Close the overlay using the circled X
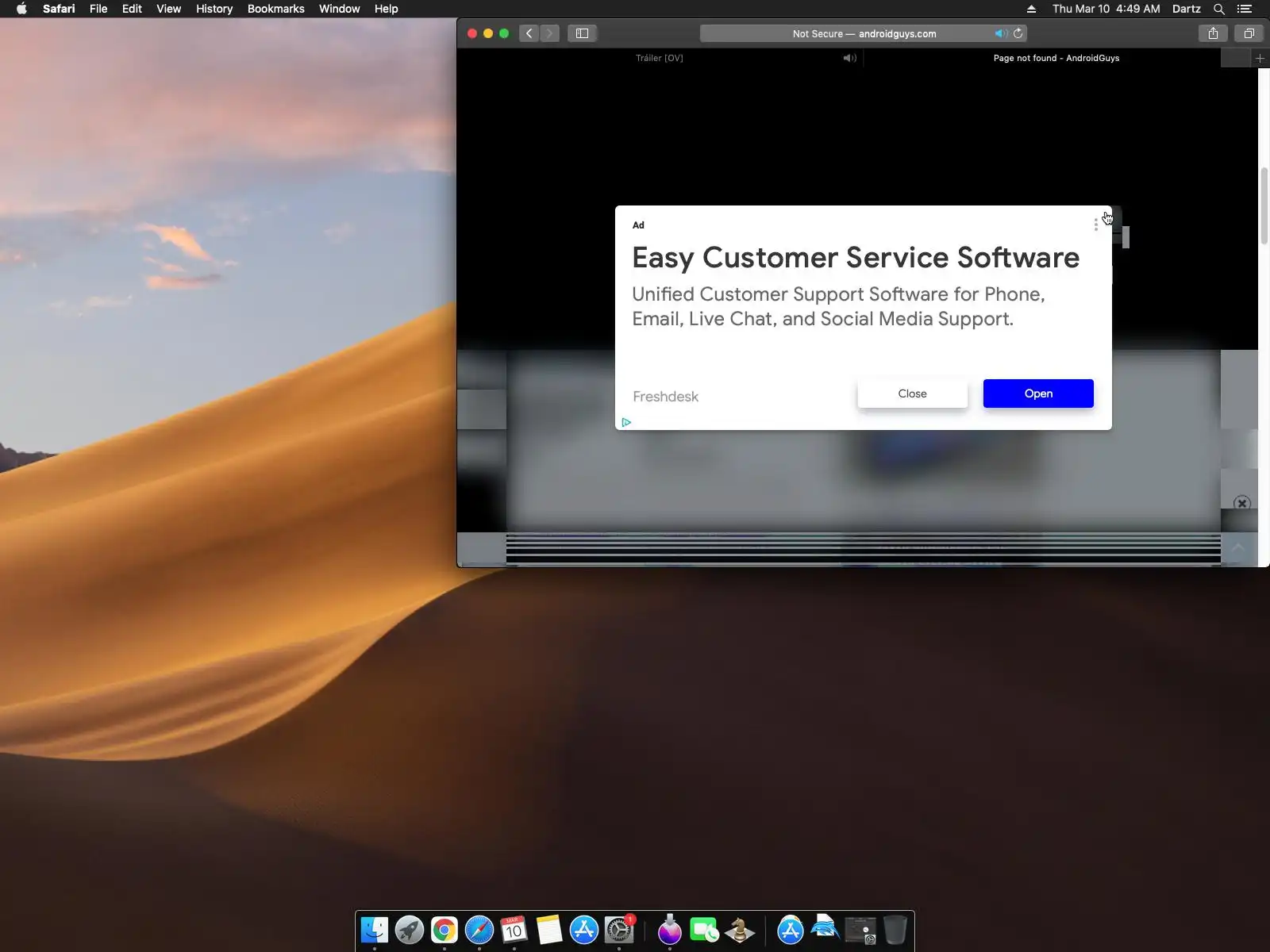 click(1242, 503)
